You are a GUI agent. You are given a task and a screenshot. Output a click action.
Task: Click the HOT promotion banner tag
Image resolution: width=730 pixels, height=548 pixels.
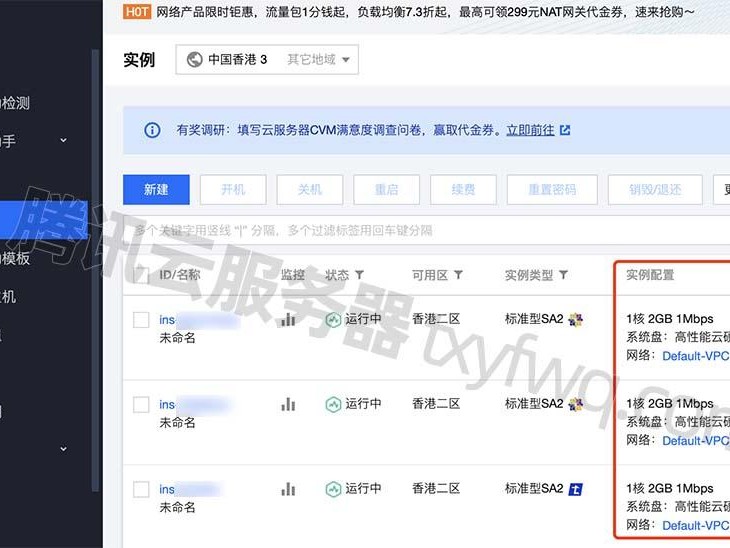[137, 11]
